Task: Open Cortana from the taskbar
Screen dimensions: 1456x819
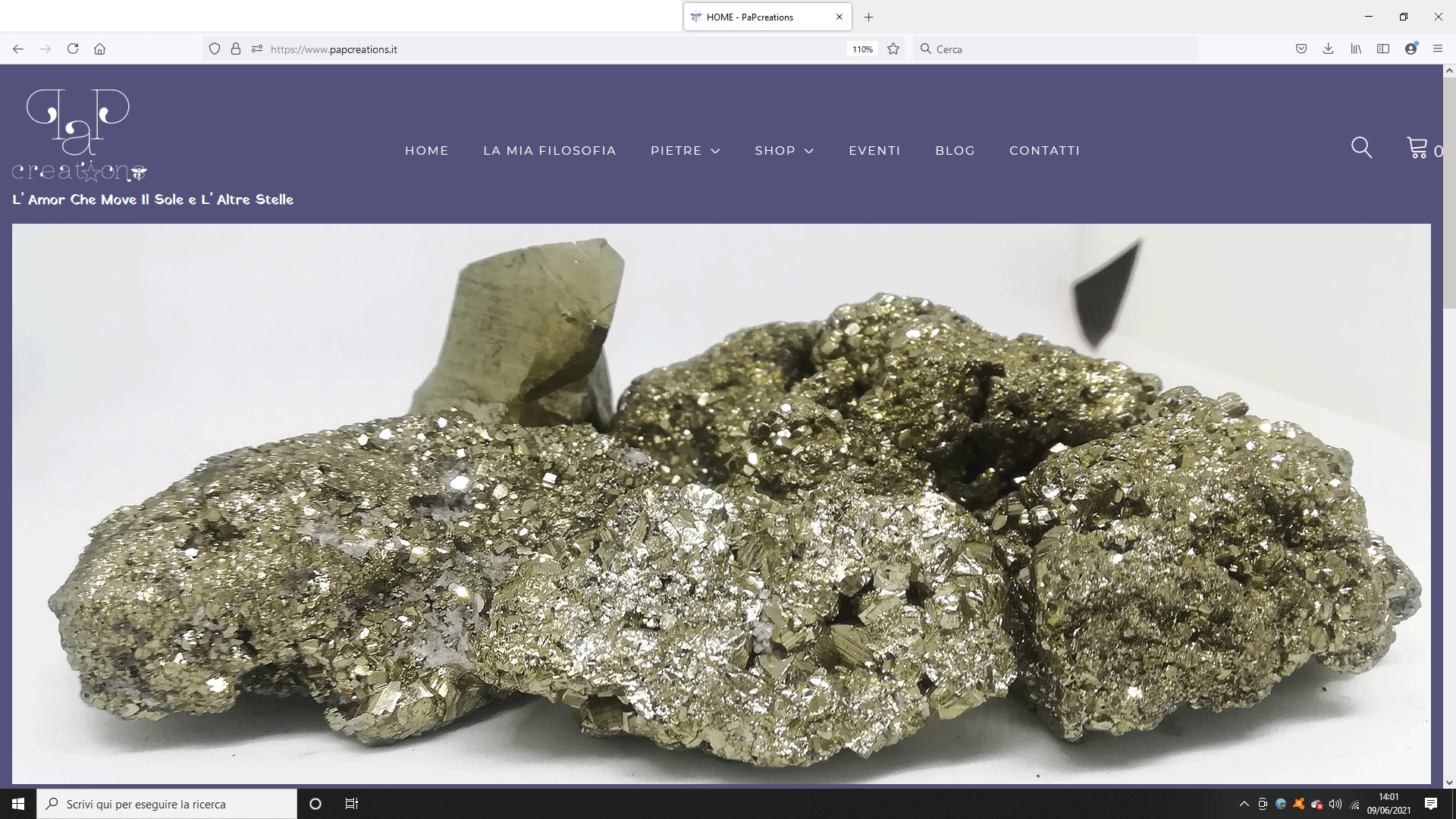Action: (x=315, y=804)
